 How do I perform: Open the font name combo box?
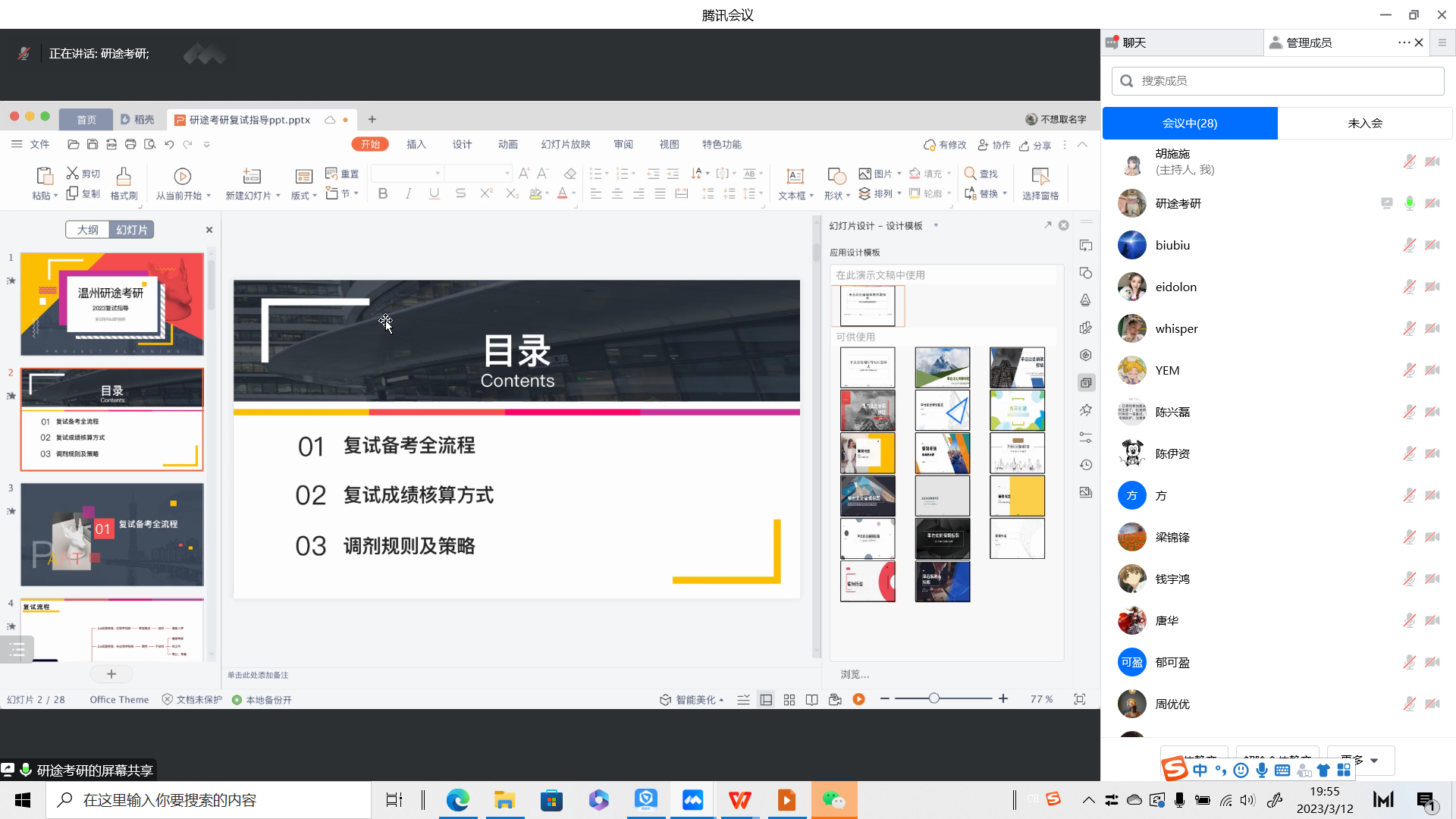(x=406, y=174)
